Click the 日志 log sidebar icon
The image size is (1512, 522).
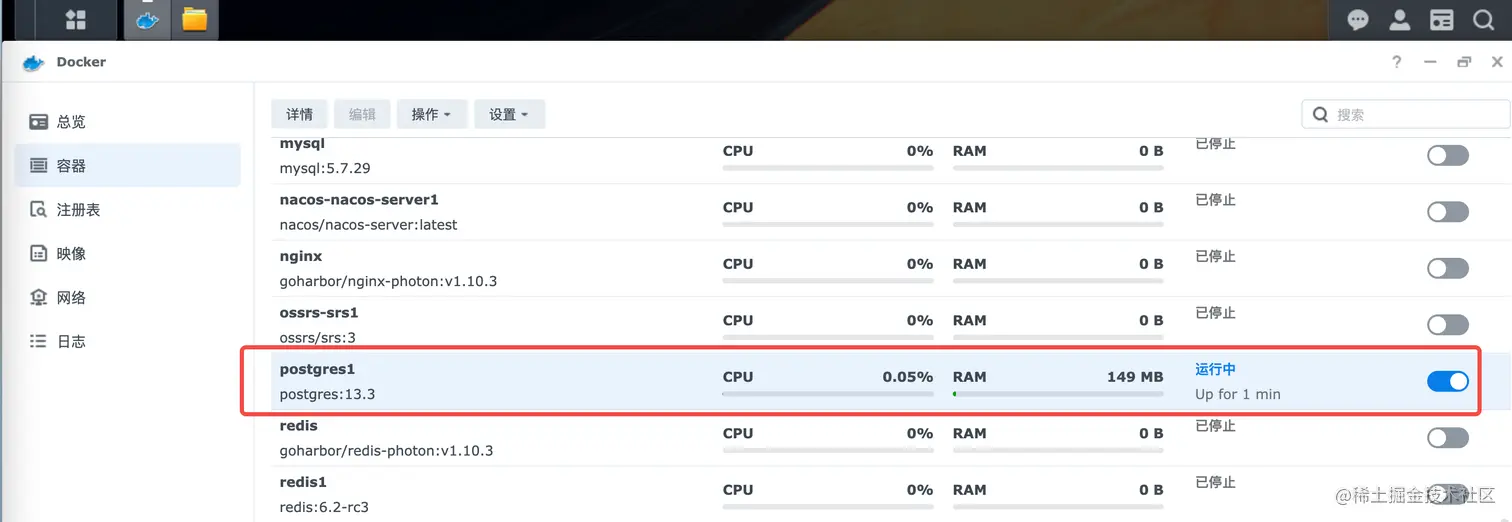39,341
